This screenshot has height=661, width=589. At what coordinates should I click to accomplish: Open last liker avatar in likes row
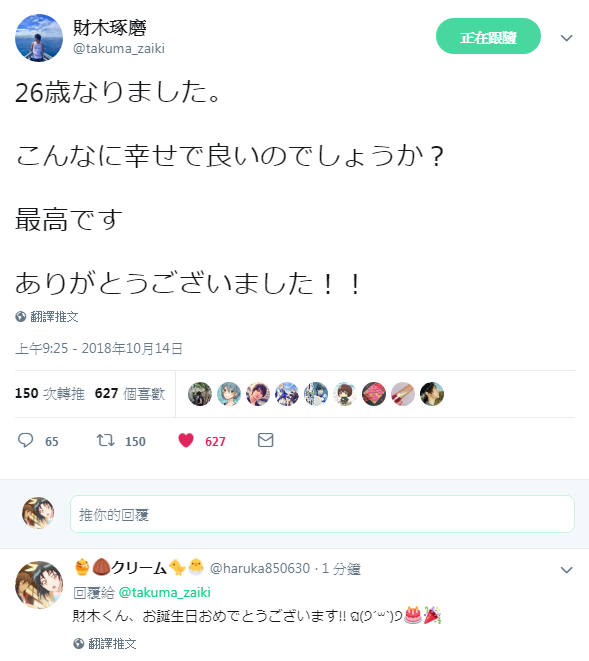(432, 394)
